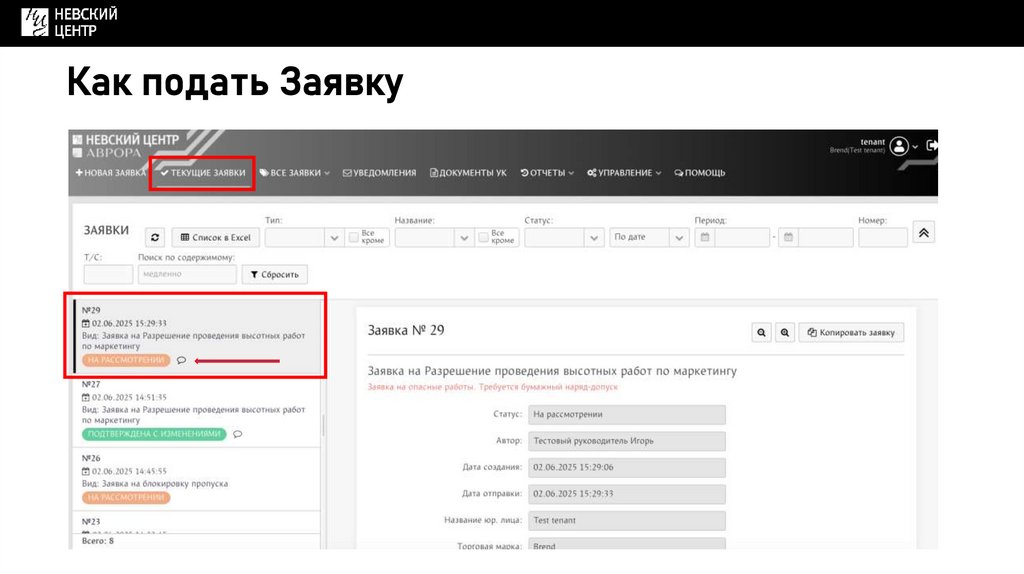This screenshot has height=574, width=1024.
Task: Select request №29 in the list
Action: click(x=198, y=336)
